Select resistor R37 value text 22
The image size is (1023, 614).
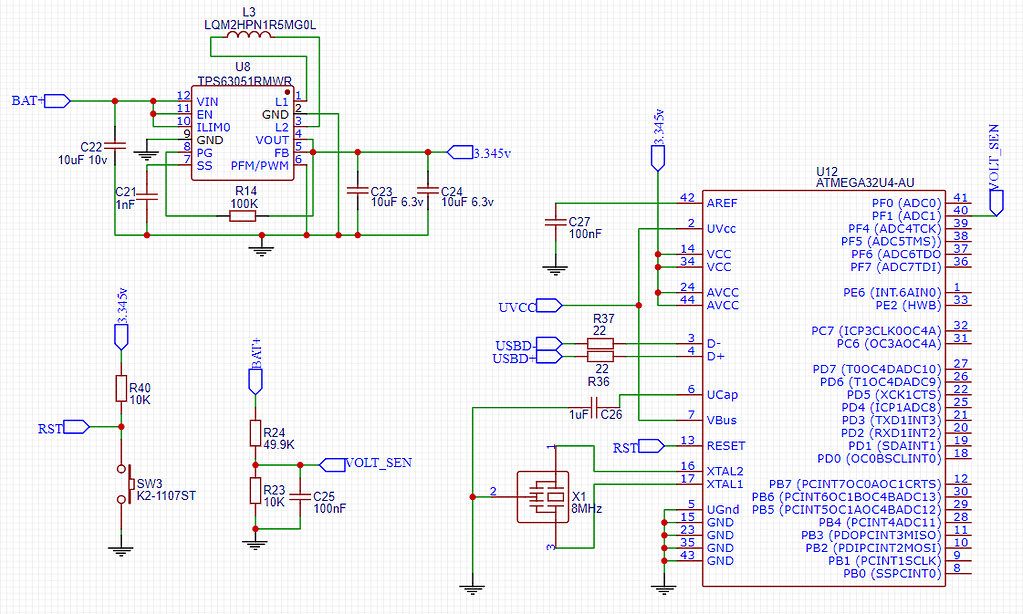(x=599, y=329)
